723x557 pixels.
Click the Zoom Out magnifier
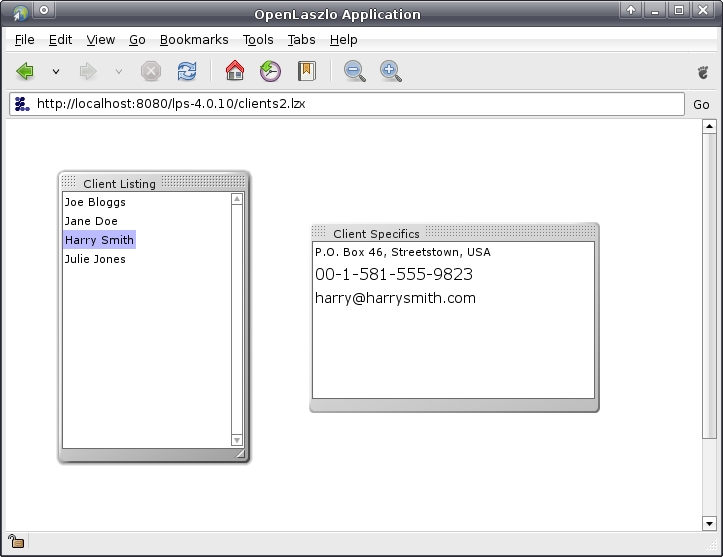(x=354, y=71)
